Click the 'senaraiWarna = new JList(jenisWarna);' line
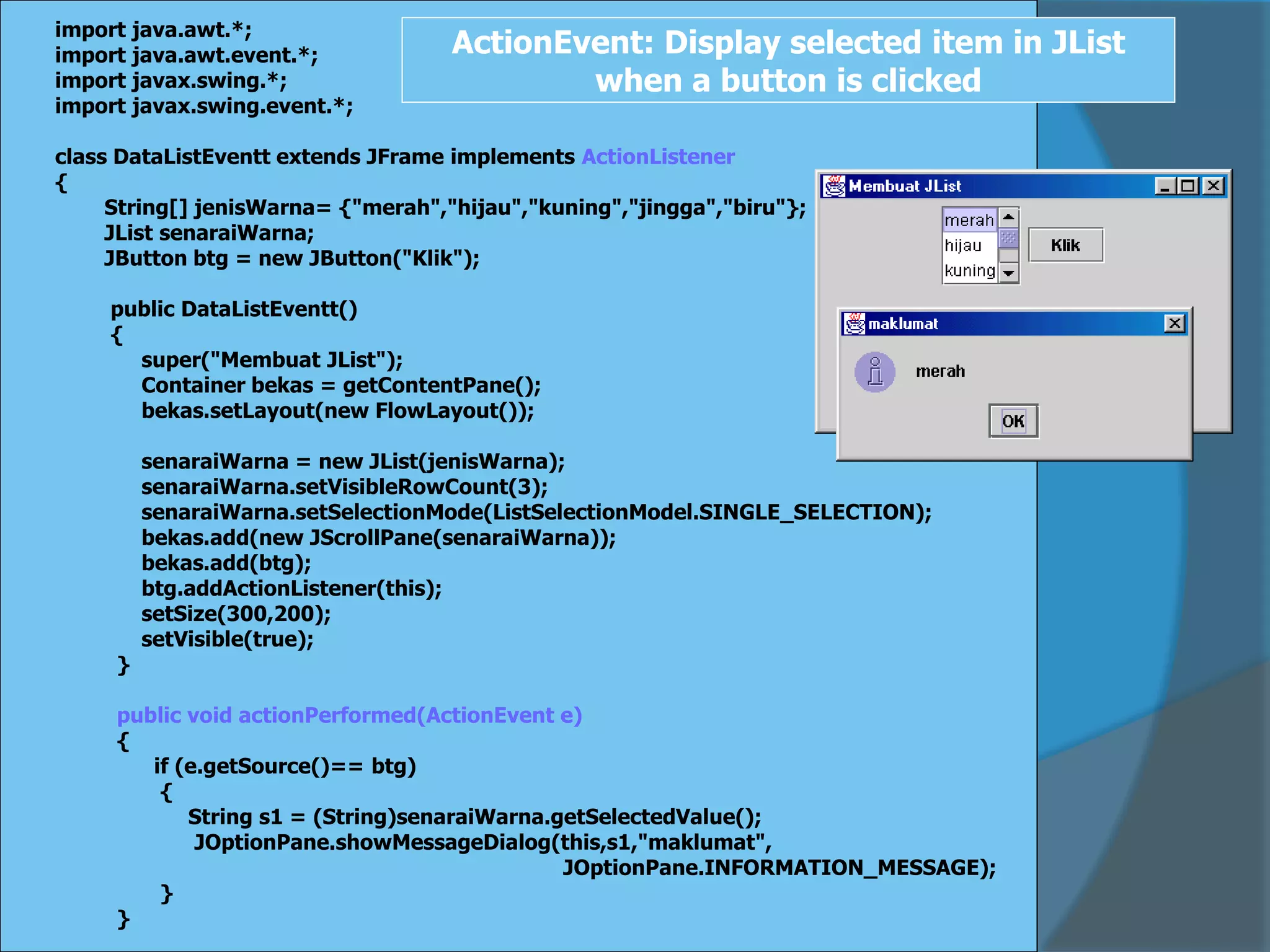This screenshot has height=952, width=1270. click(353, 462)
